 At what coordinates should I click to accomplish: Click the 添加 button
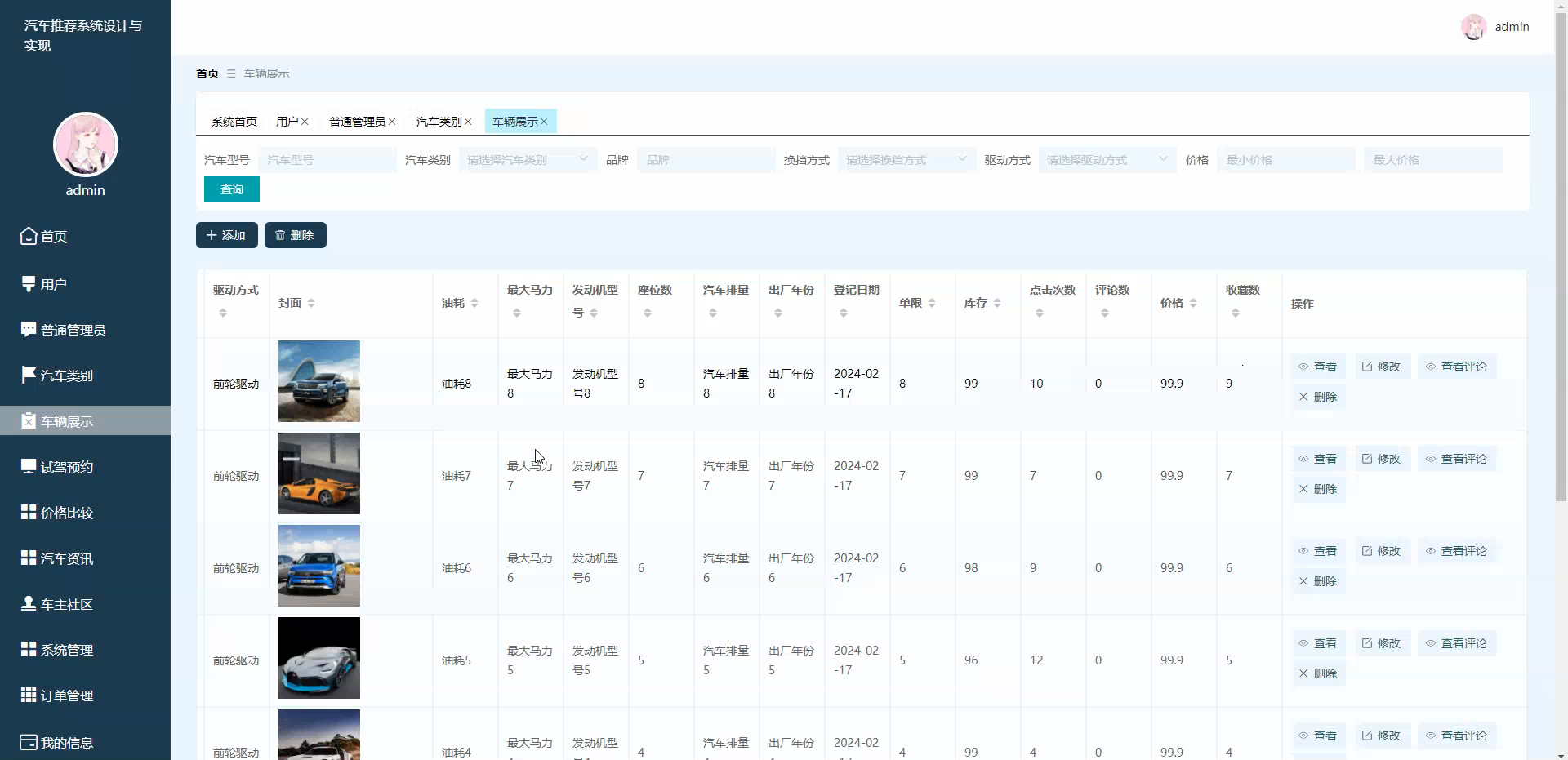[x=227, y=235]
